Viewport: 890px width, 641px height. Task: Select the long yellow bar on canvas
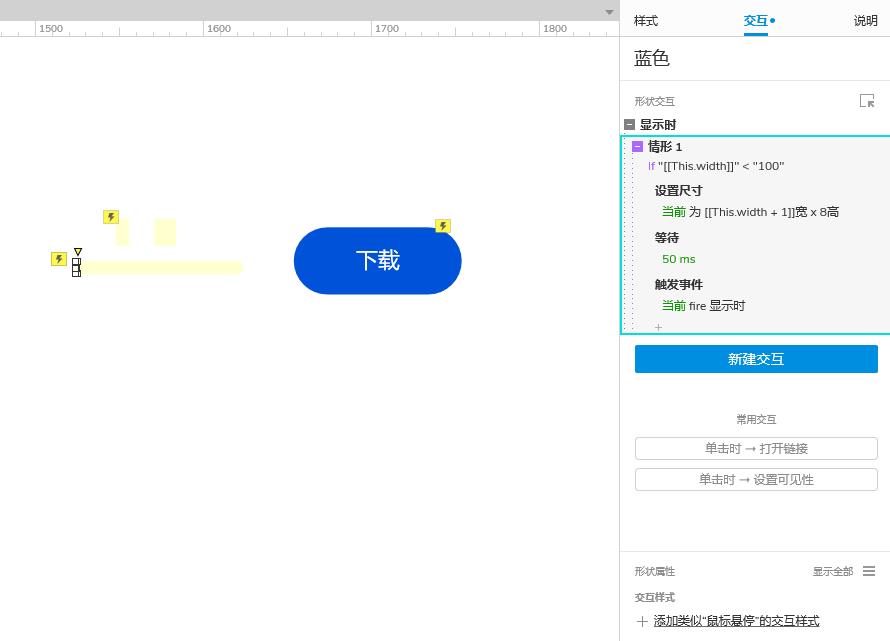pos(162,267)
